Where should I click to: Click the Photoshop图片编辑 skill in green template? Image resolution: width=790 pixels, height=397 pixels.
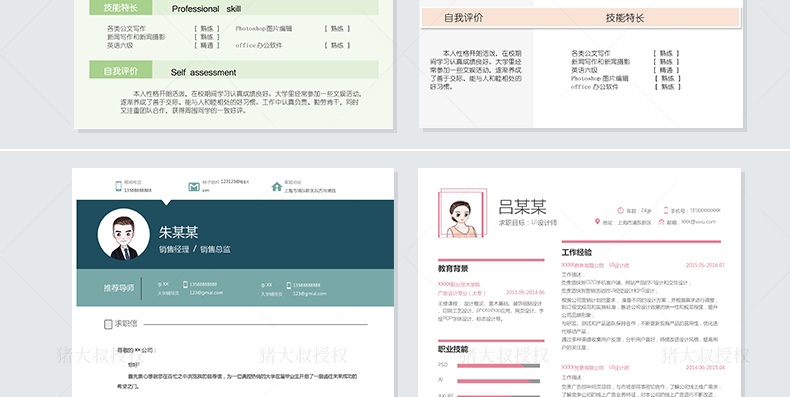tap(264, 29)
